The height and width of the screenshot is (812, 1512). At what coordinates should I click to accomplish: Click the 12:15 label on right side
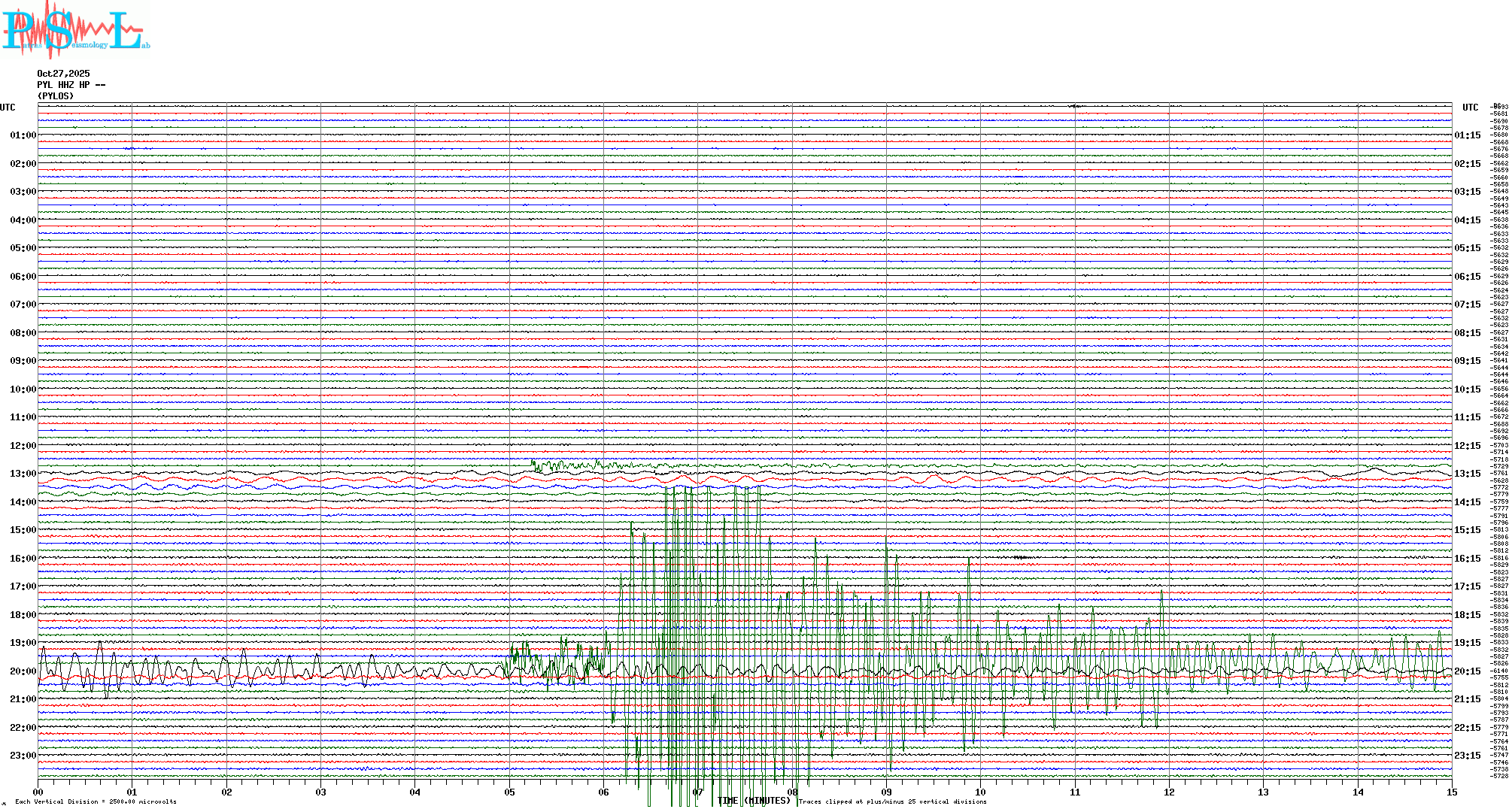point(1467,446)
